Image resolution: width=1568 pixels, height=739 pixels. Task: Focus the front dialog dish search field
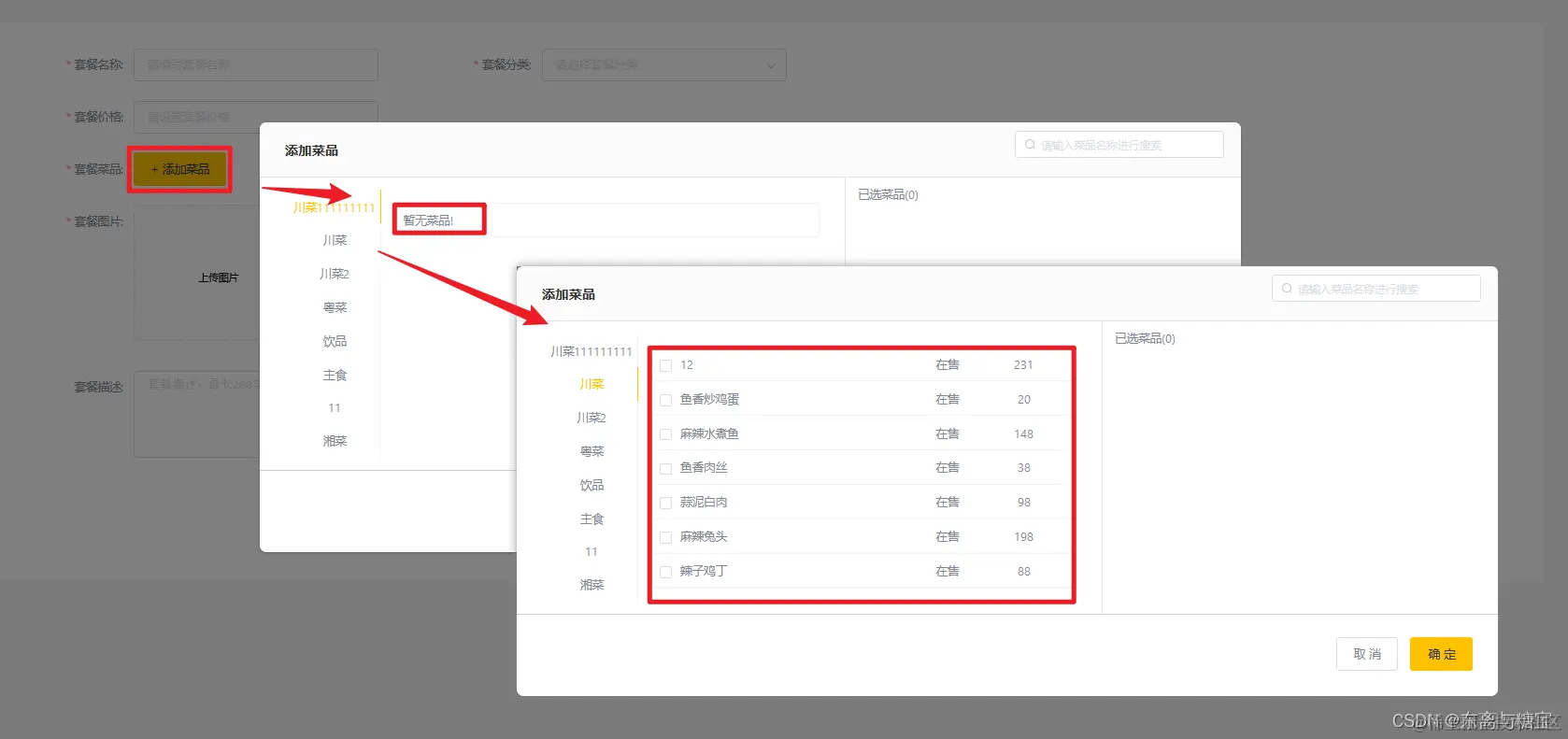[1376, 289]
